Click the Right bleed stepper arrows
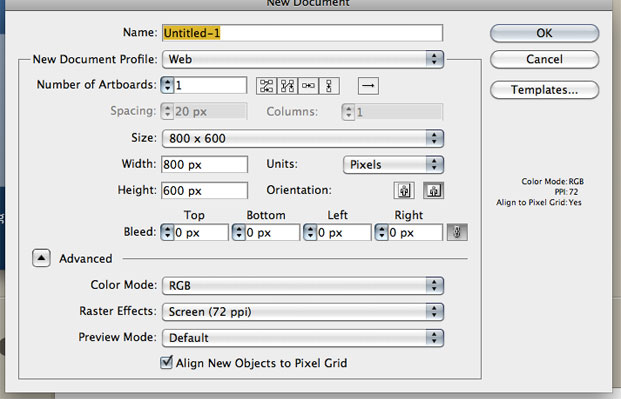Screen dimensions: 621x399 pos(381,233)
